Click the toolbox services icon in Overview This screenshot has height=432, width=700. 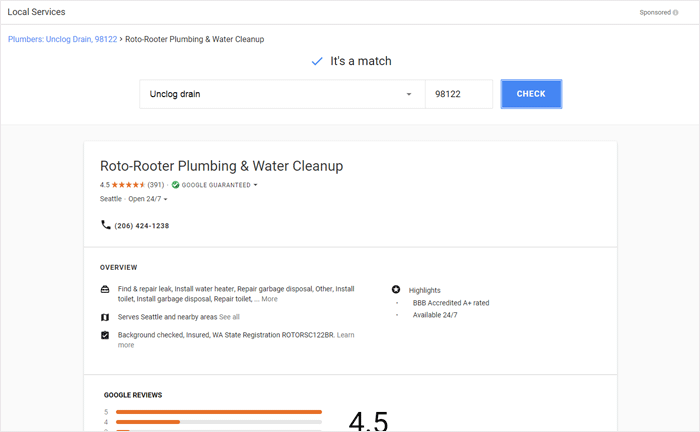[x=105, y=289]
